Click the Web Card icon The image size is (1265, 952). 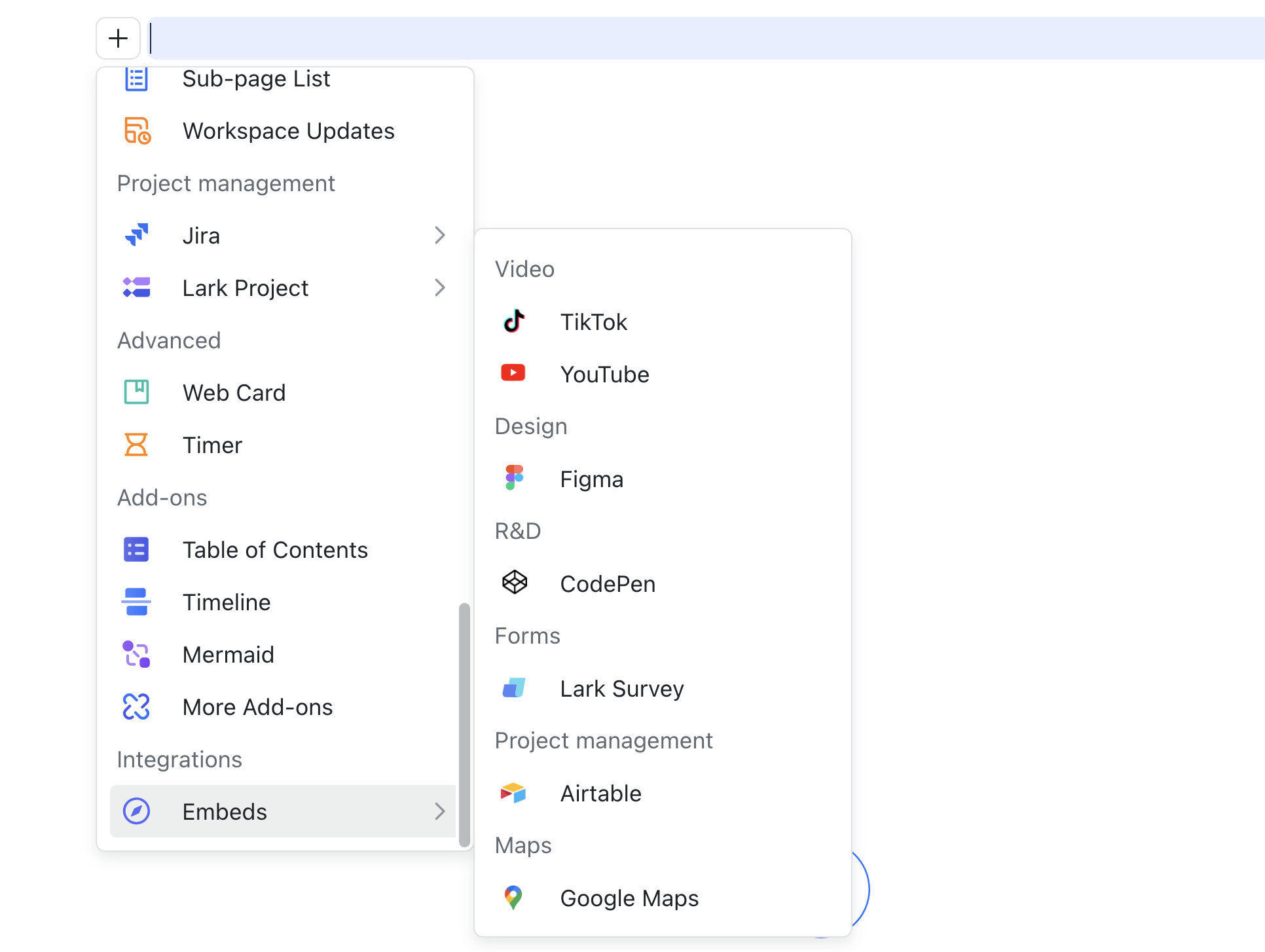(136, 392)
